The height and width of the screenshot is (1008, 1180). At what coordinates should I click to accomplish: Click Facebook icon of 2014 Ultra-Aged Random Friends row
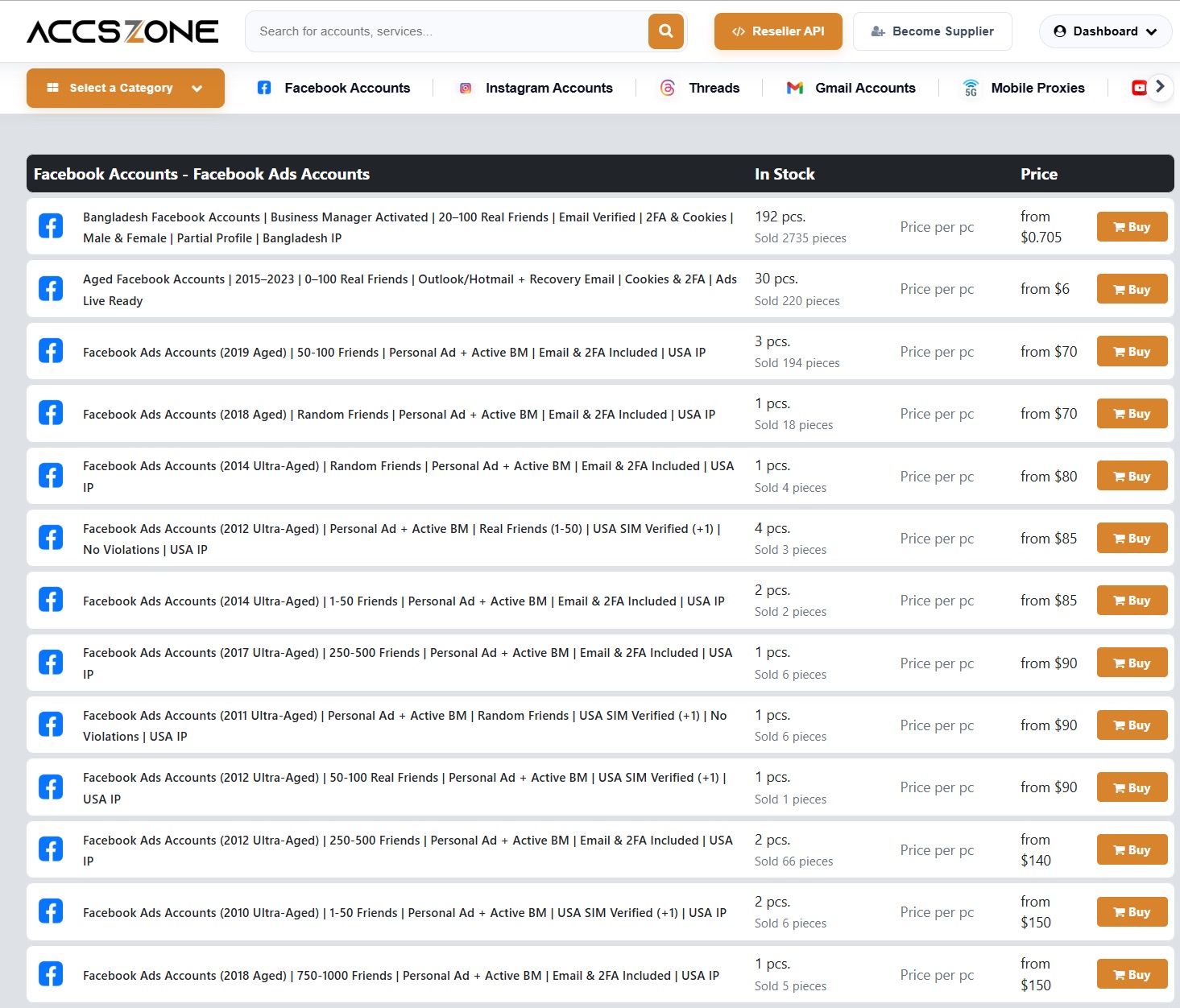click(x=51, y=476)
